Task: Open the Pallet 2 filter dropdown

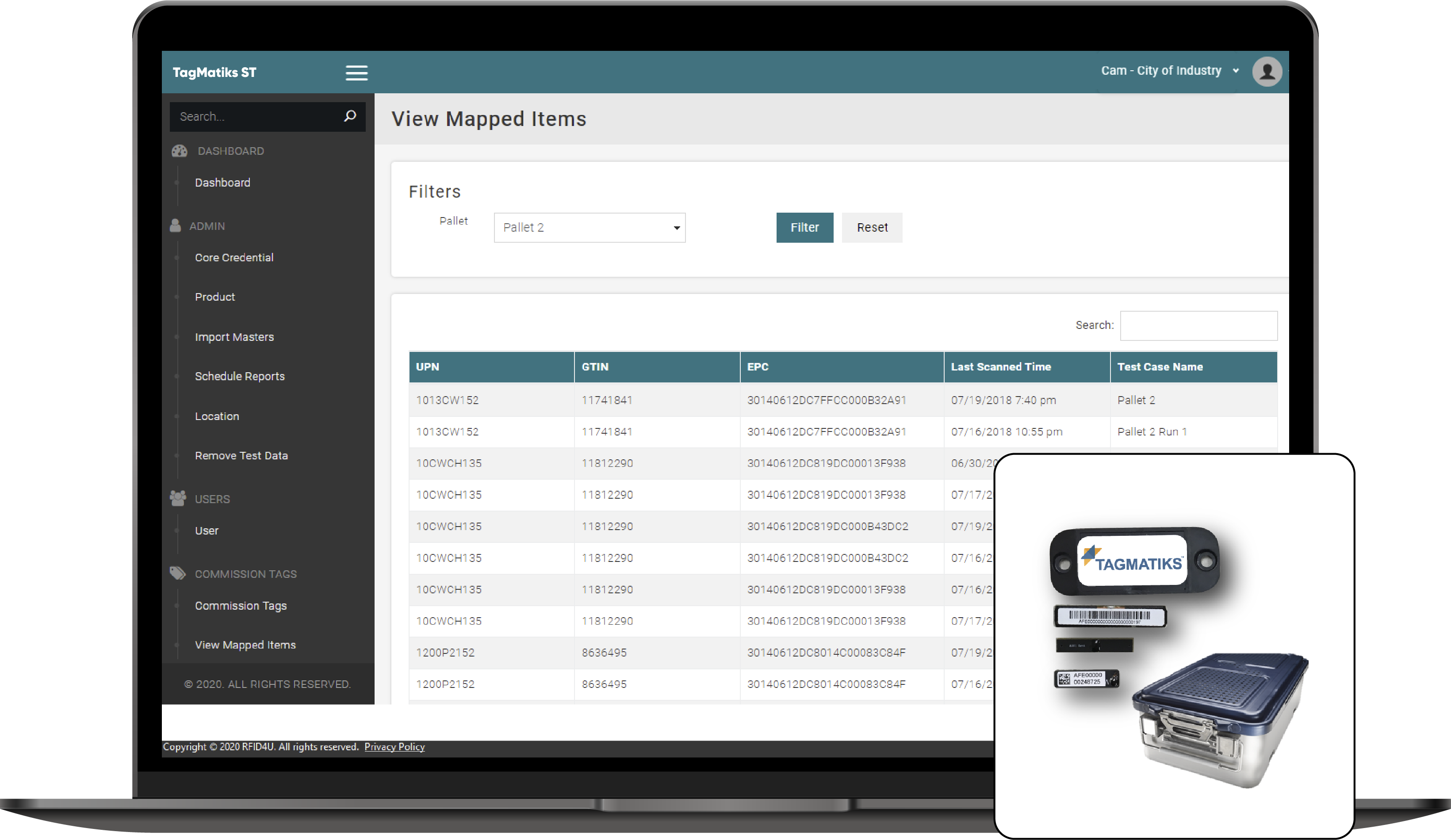Action: (590, 227)
